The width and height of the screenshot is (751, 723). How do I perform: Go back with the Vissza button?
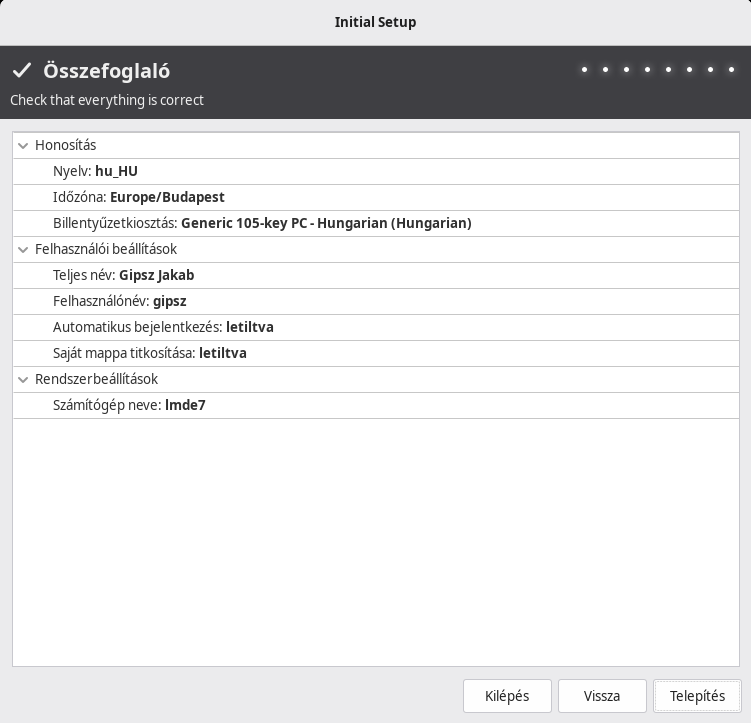[x=602, y=696]
